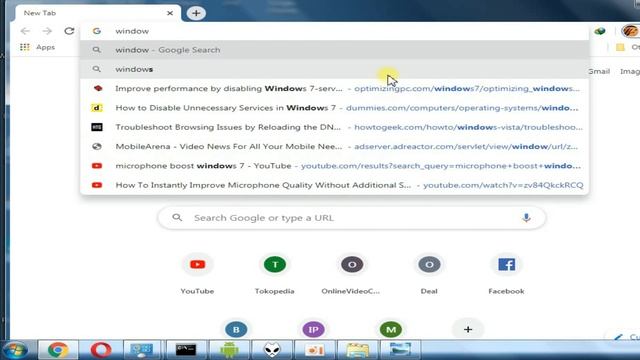Open the file explorer folder taskbar icon
The height and width of the screenshot is (360, 640).
358,350
